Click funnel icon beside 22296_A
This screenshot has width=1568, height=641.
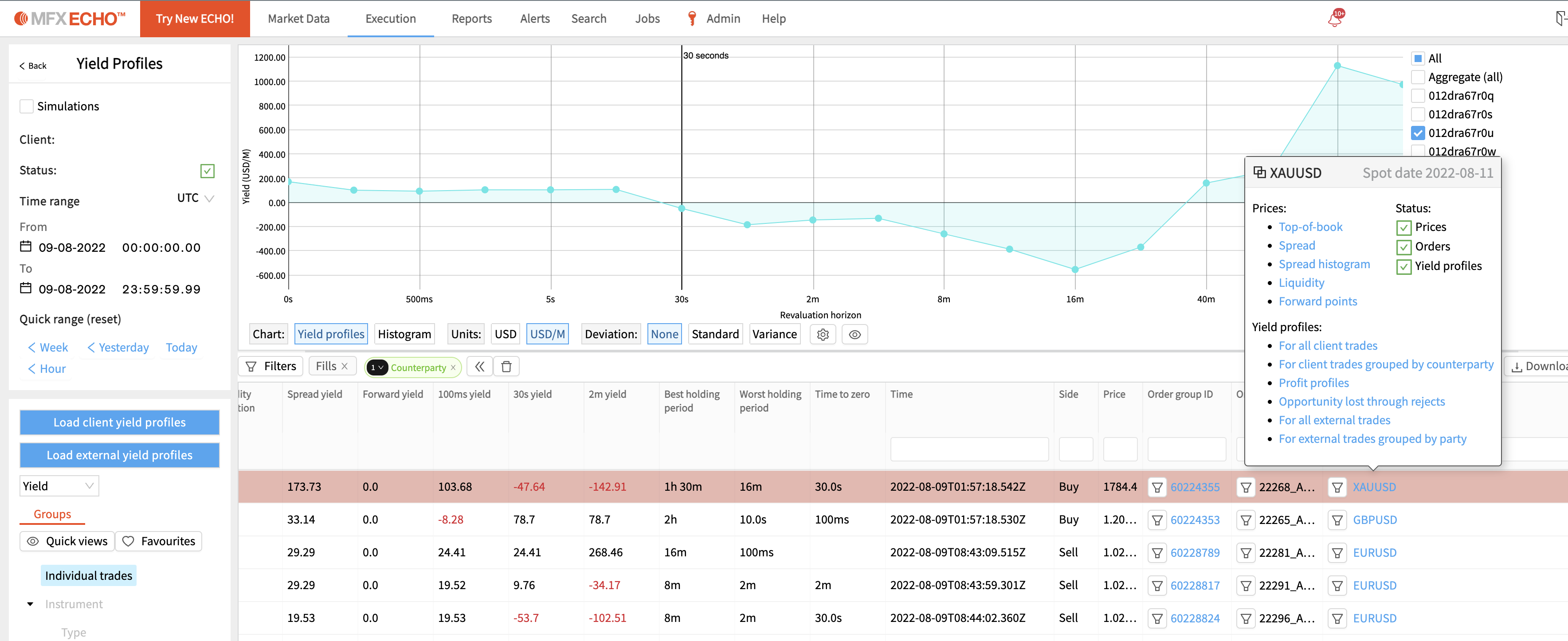pos(1246,618)
